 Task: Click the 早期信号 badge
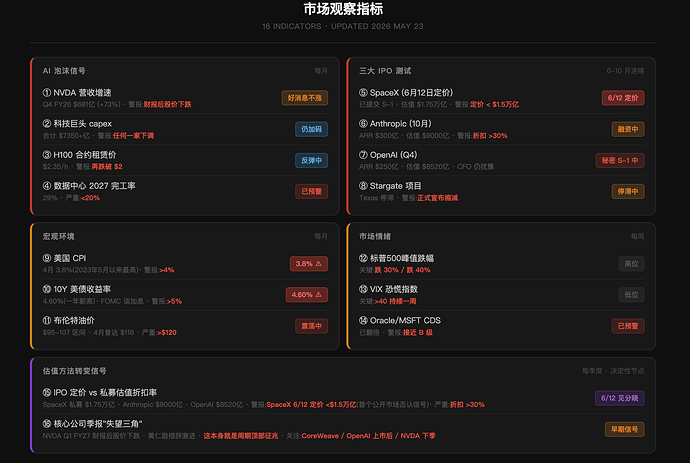(x=624, y=429)
